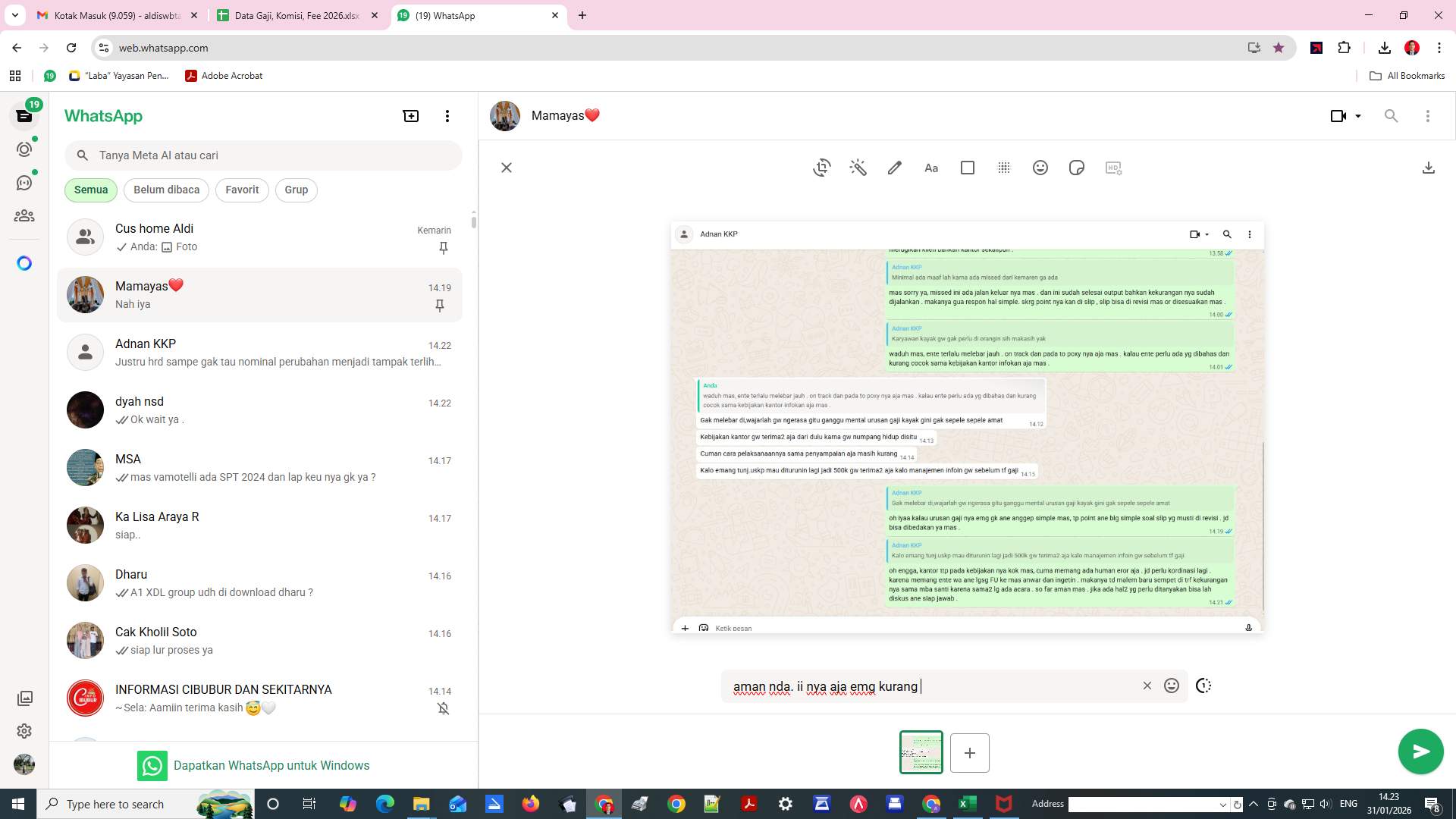Select the pencil drawing tool
1456x819 pixels.
(894, 168)
